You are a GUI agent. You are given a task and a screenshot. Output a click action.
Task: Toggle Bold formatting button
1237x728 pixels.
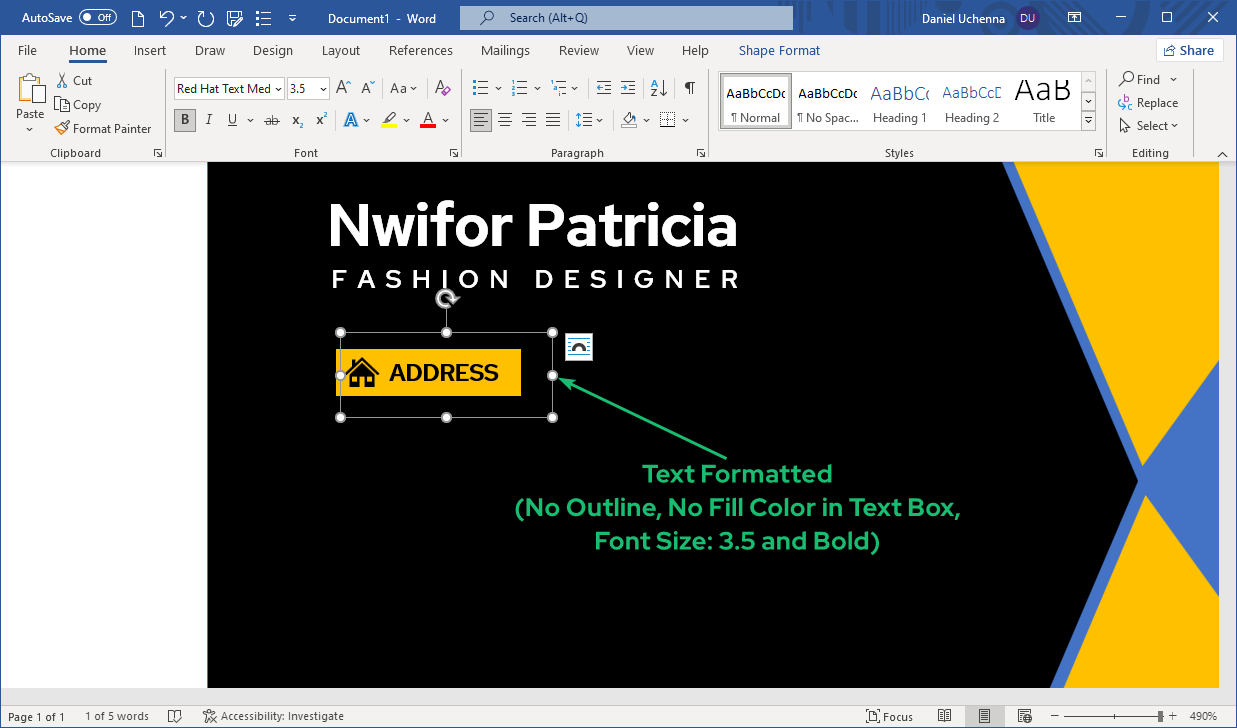(184, 120)
